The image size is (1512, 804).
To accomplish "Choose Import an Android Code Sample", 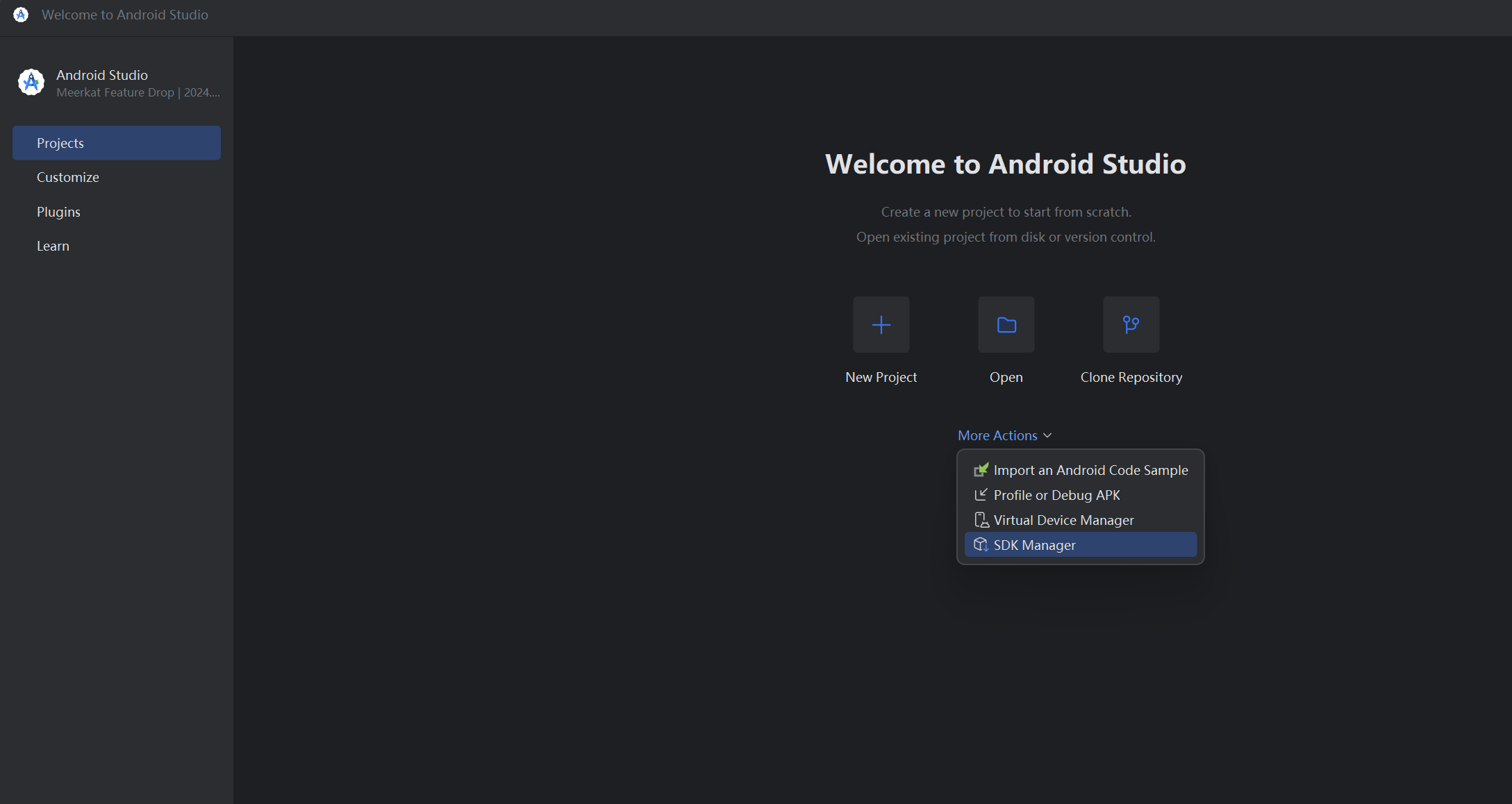I will pos(1090,470).
